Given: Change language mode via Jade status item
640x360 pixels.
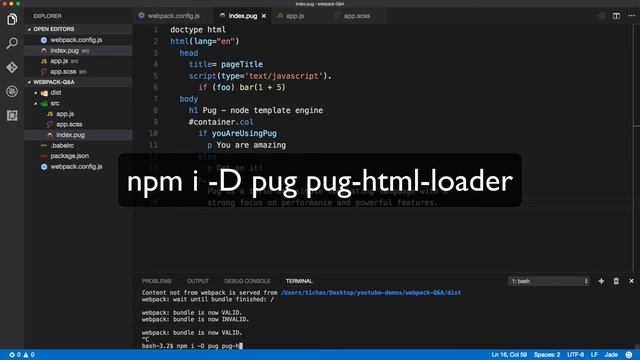Looking at the screenshot, I should [x=611, y=355].
